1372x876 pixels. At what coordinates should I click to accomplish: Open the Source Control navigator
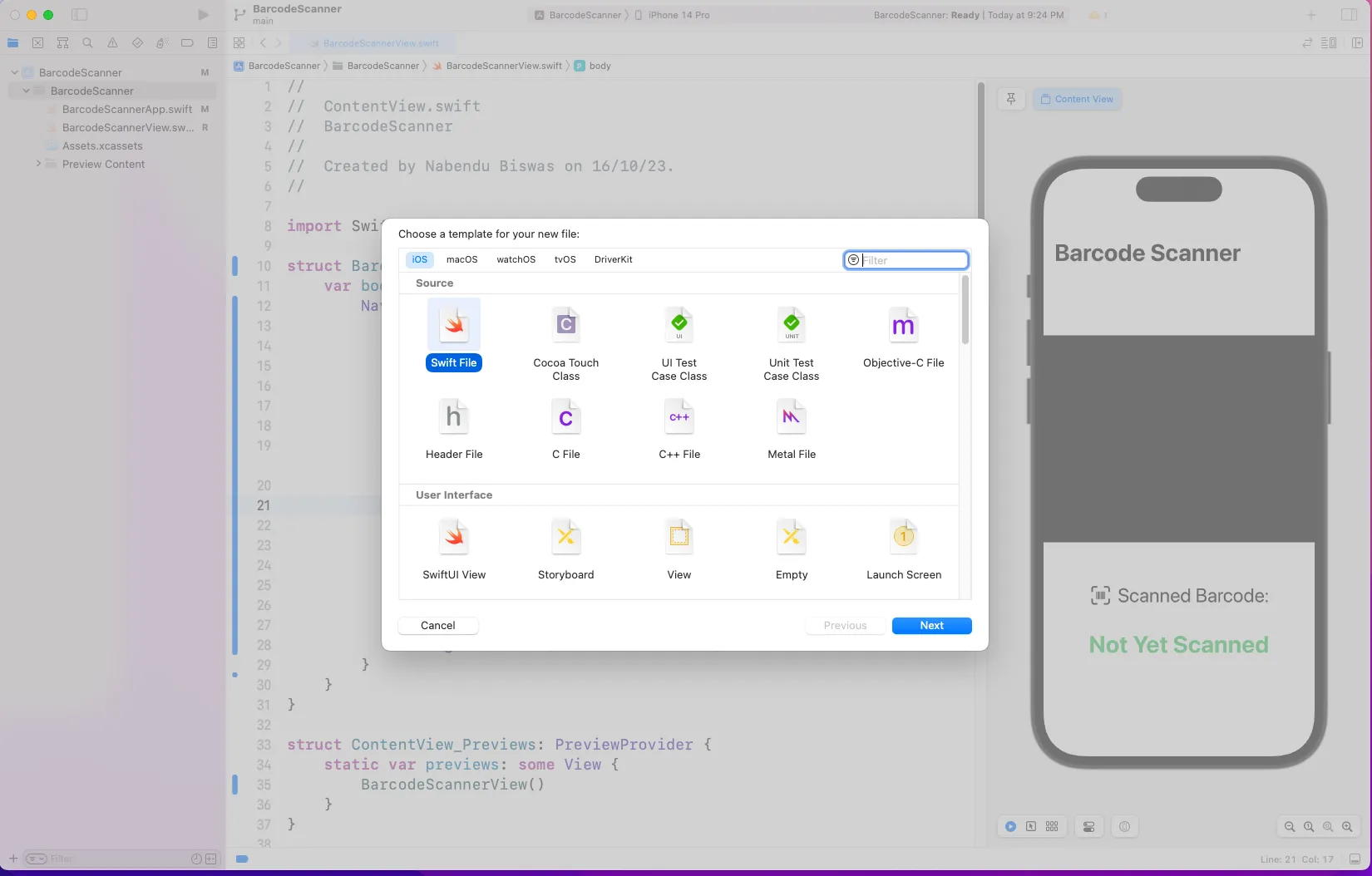37,43
